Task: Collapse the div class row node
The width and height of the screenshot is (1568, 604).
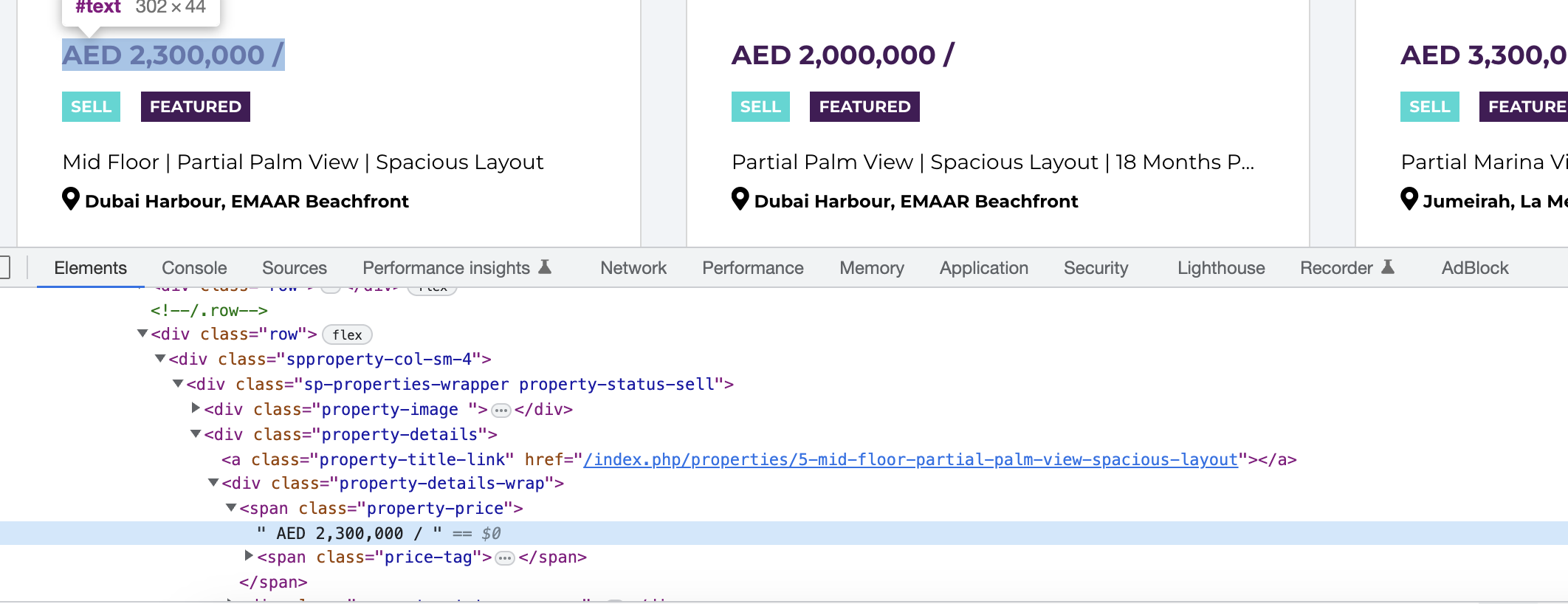Action: 142,334
